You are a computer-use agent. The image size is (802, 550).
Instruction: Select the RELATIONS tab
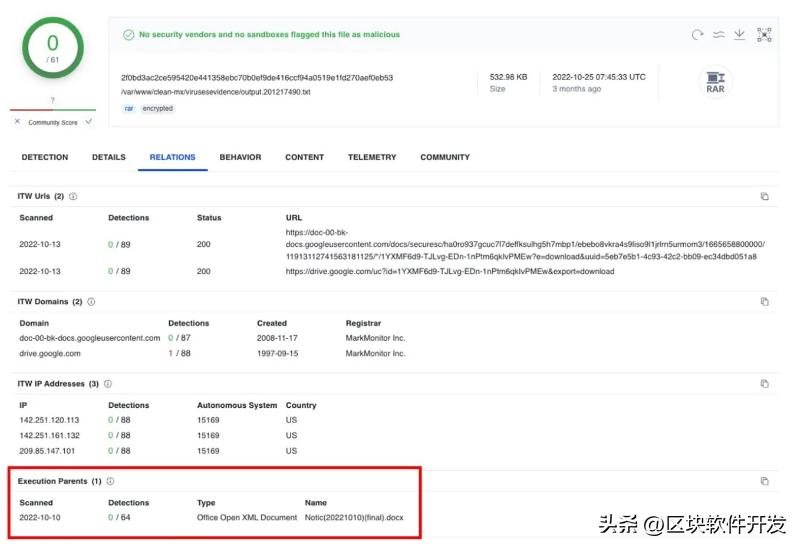(x=172, y=157)
